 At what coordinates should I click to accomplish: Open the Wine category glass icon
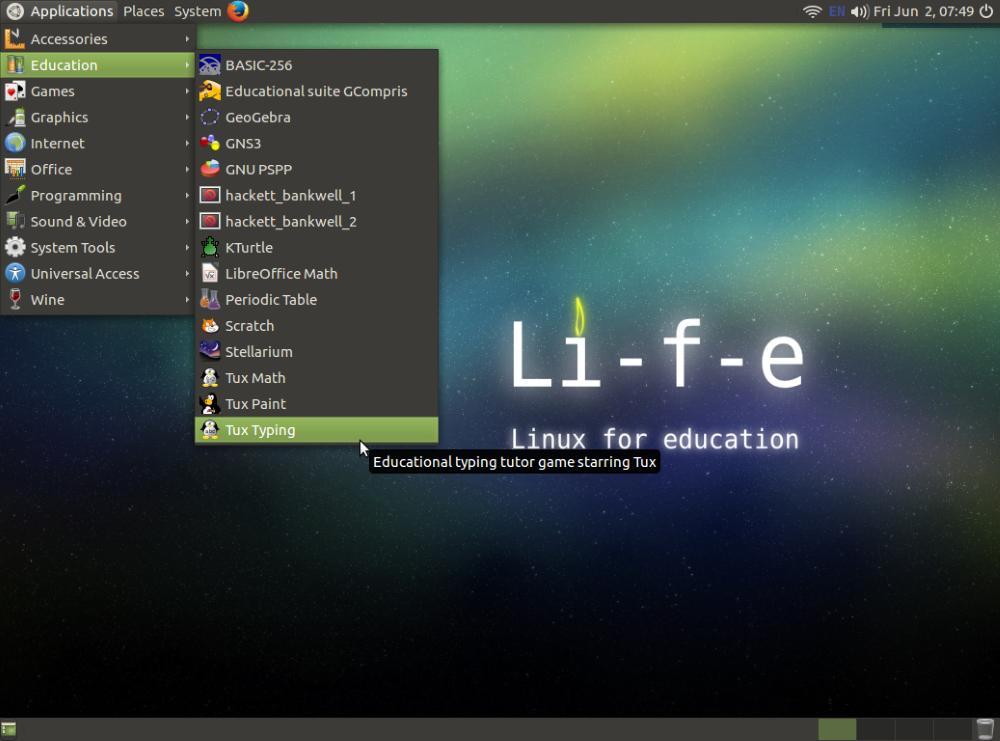pos(15,300)
